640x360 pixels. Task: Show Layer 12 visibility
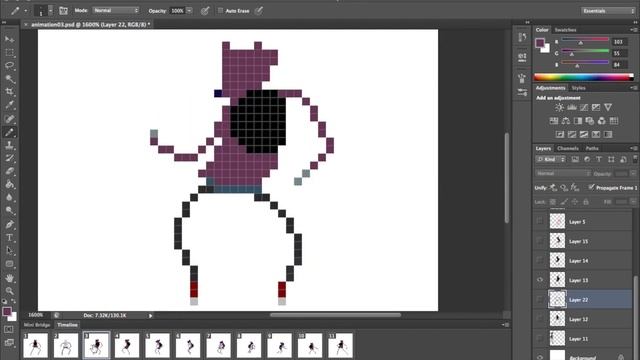click(x=540, y=319)
